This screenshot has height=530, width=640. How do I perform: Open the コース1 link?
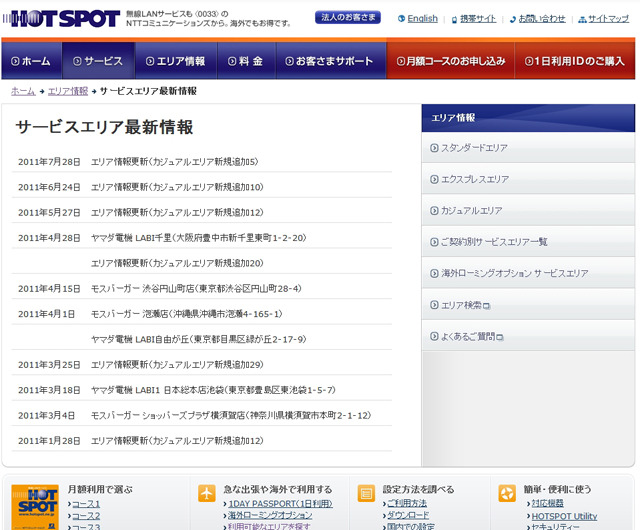pyautogui.click(x=86, y=504)
